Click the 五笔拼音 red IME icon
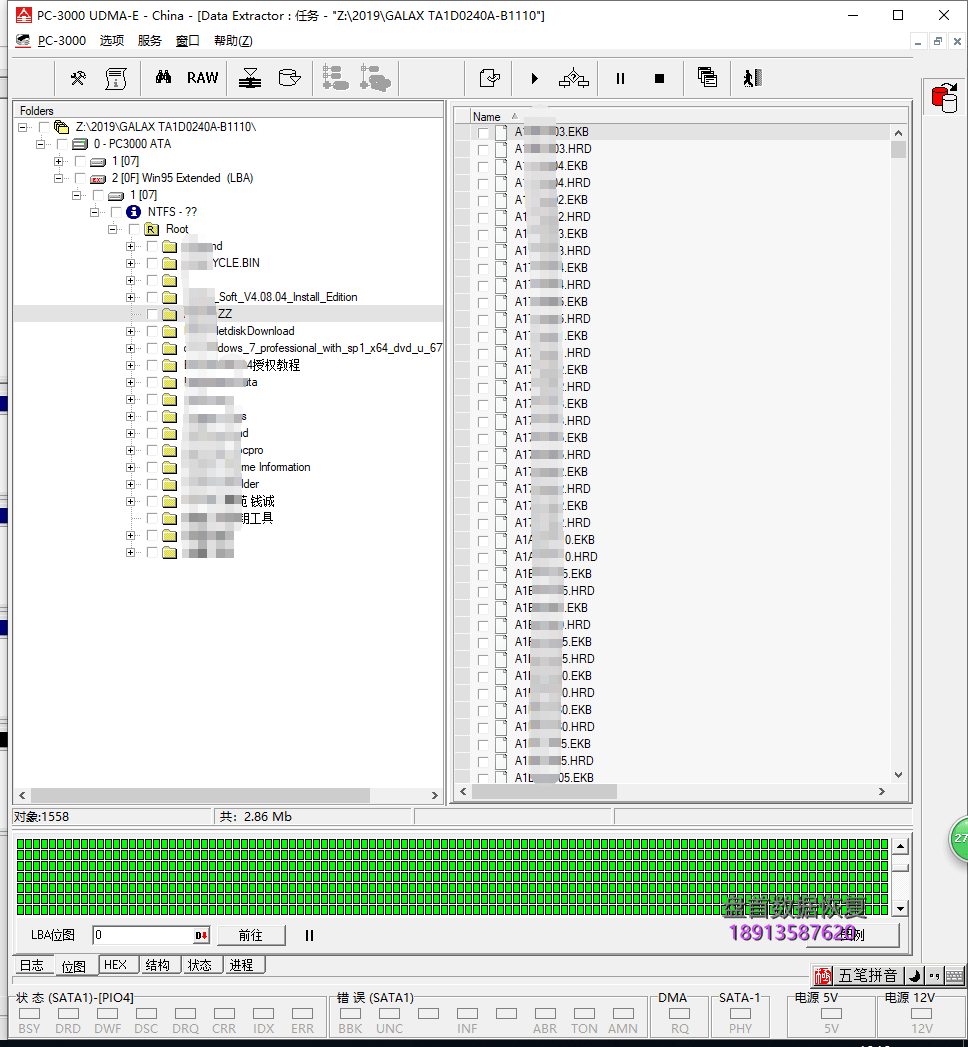Viewport: 968px width, 1047px height. (x=823, y=976)
